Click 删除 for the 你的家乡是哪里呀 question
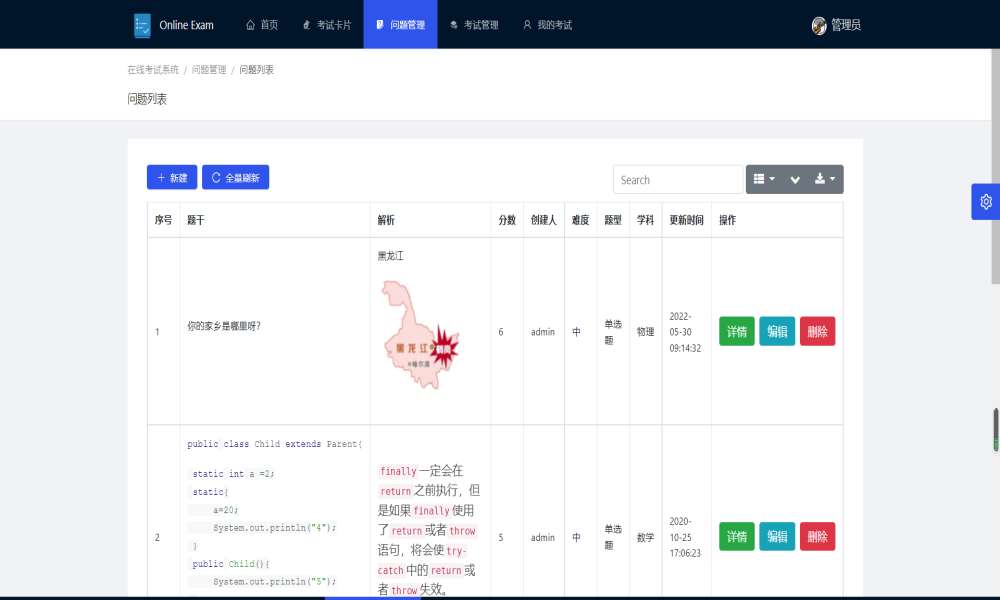The image size is (1000, 600). pyautogui.click(x=818, y=332)
